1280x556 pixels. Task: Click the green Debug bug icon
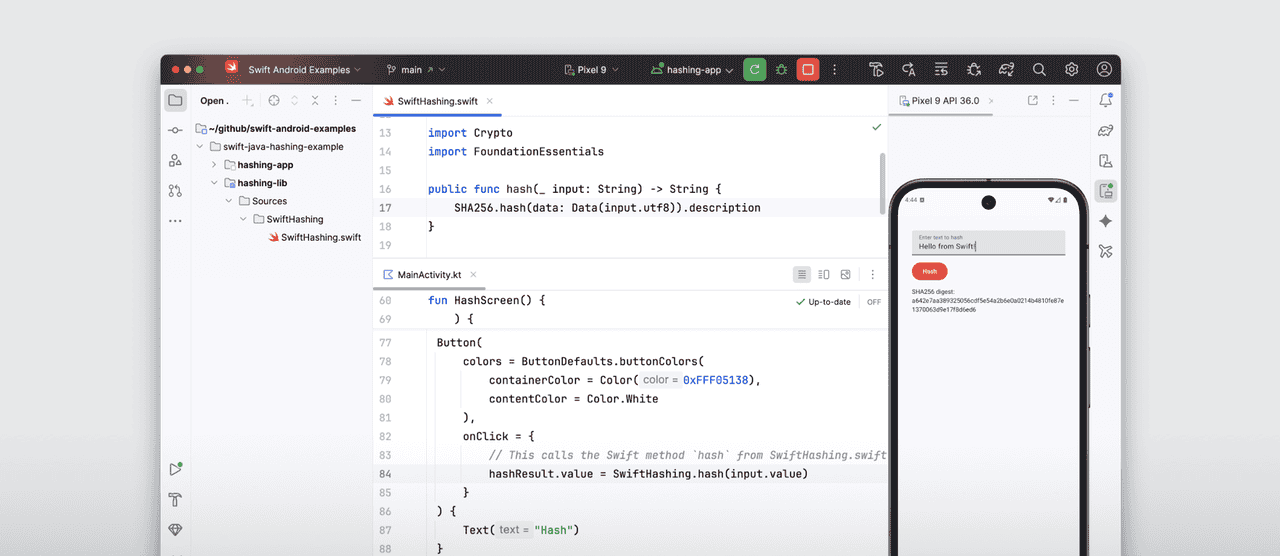(x=781, y=70)
